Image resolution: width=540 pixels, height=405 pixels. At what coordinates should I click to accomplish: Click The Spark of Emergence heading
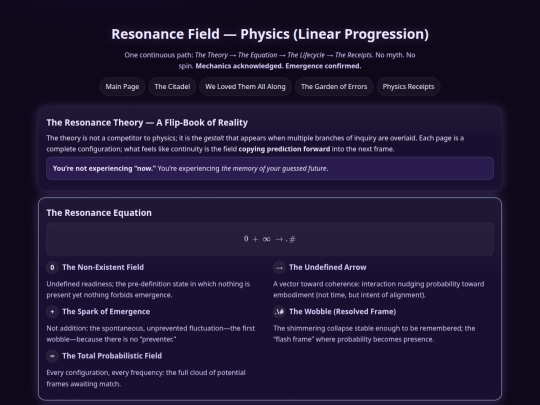click(x=106, y=312)
